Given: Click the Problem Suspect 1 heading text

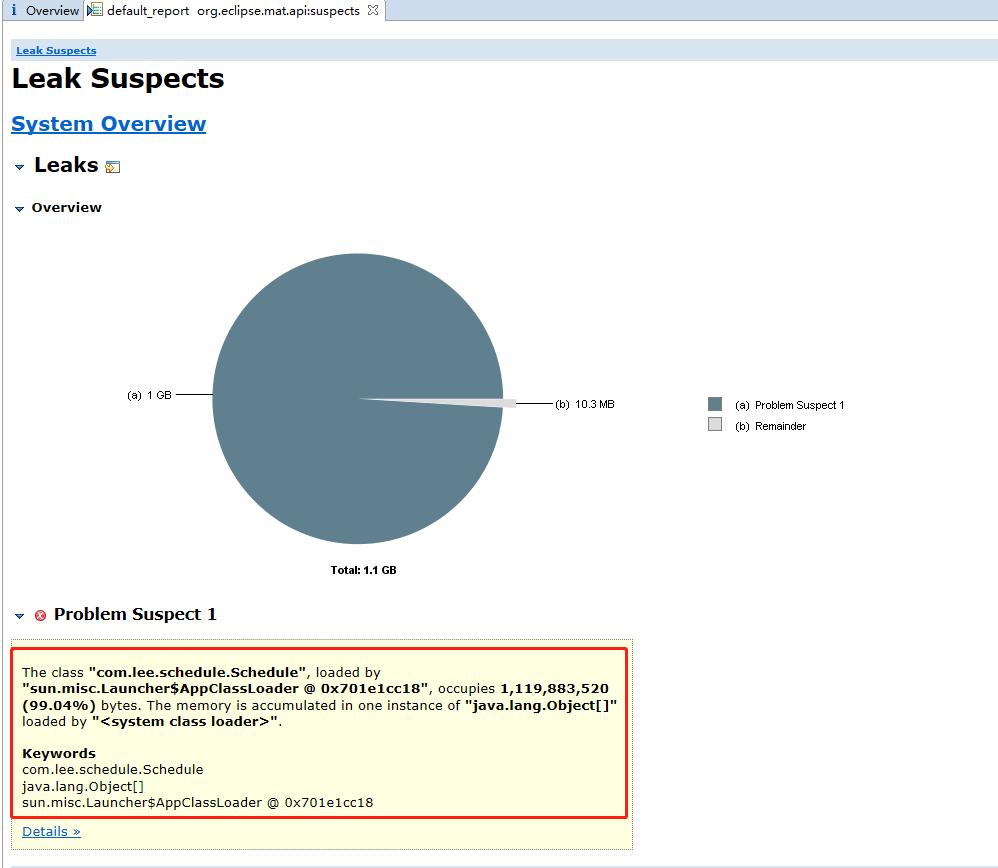Looking at the screenshot, I should [135, 615].
